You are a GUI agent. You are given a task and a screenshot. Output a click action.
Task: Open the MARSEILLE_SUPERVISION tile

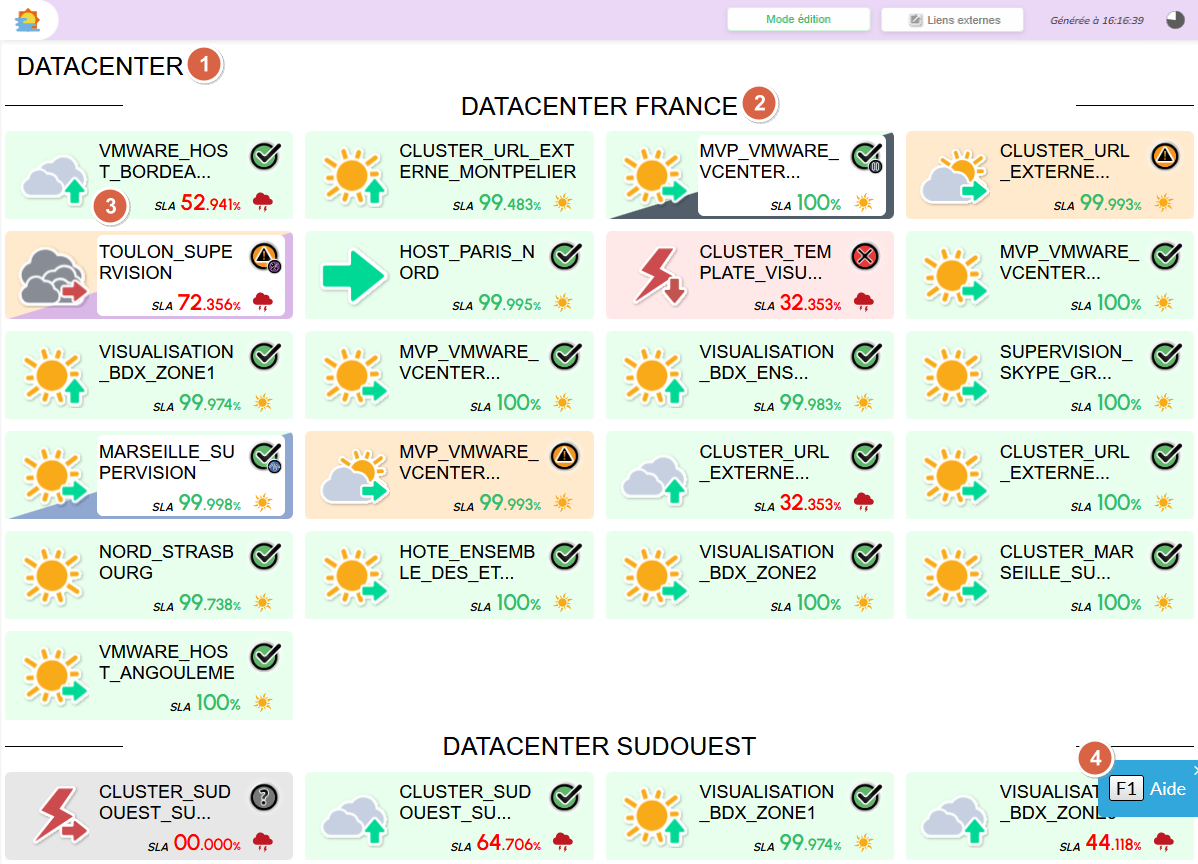coord(166,462)
